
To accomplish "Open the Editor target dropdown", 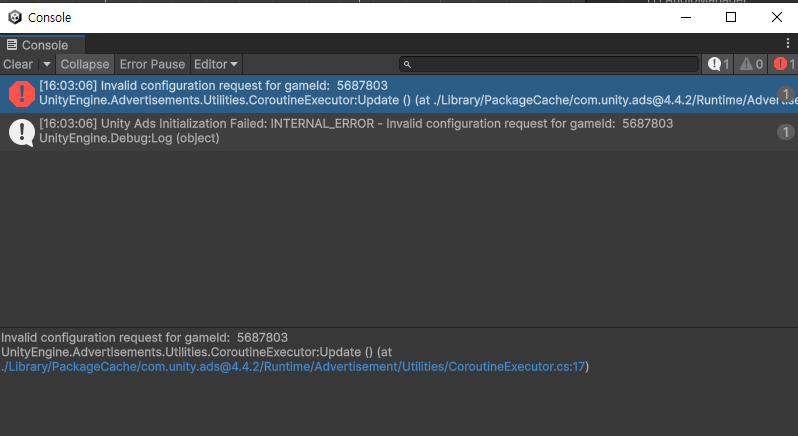I will (216, 64).
